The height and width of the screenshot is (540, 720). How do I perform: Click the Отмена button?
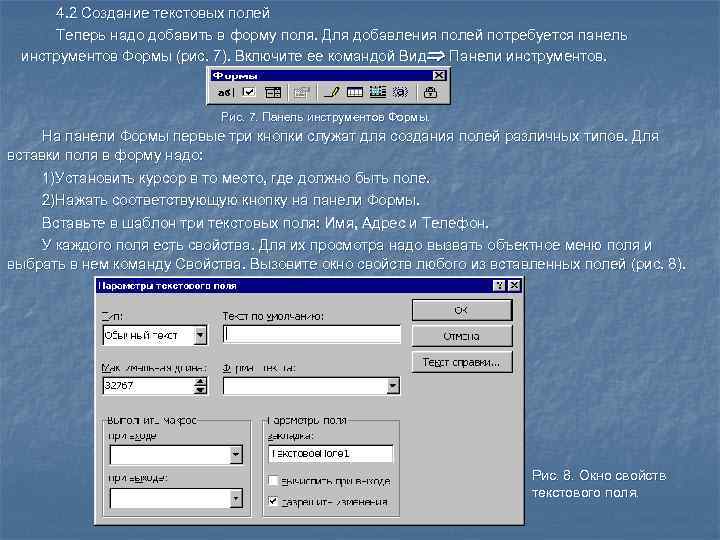click(x=461, y=336)
